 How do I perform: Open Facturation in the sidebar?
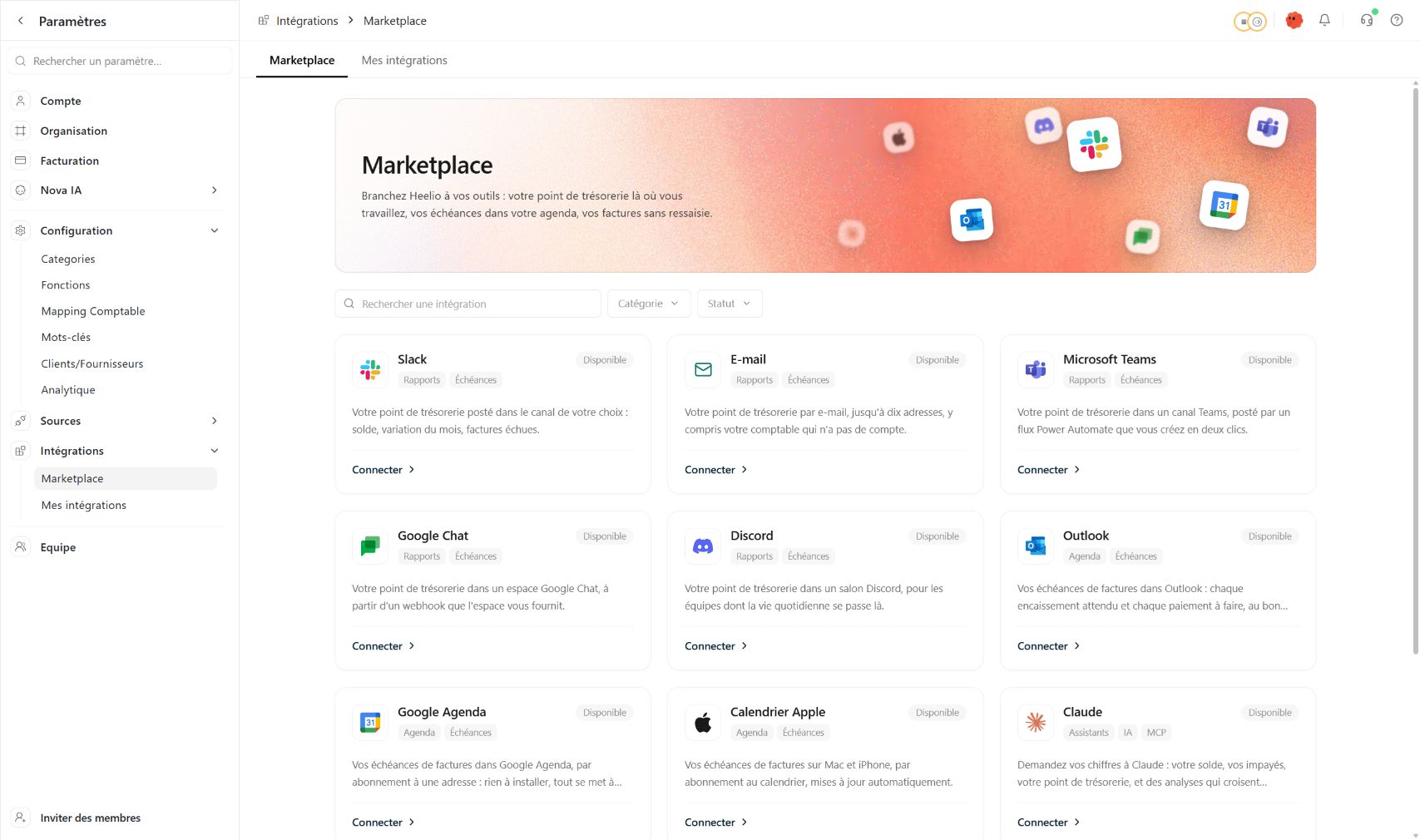(70, 161)
